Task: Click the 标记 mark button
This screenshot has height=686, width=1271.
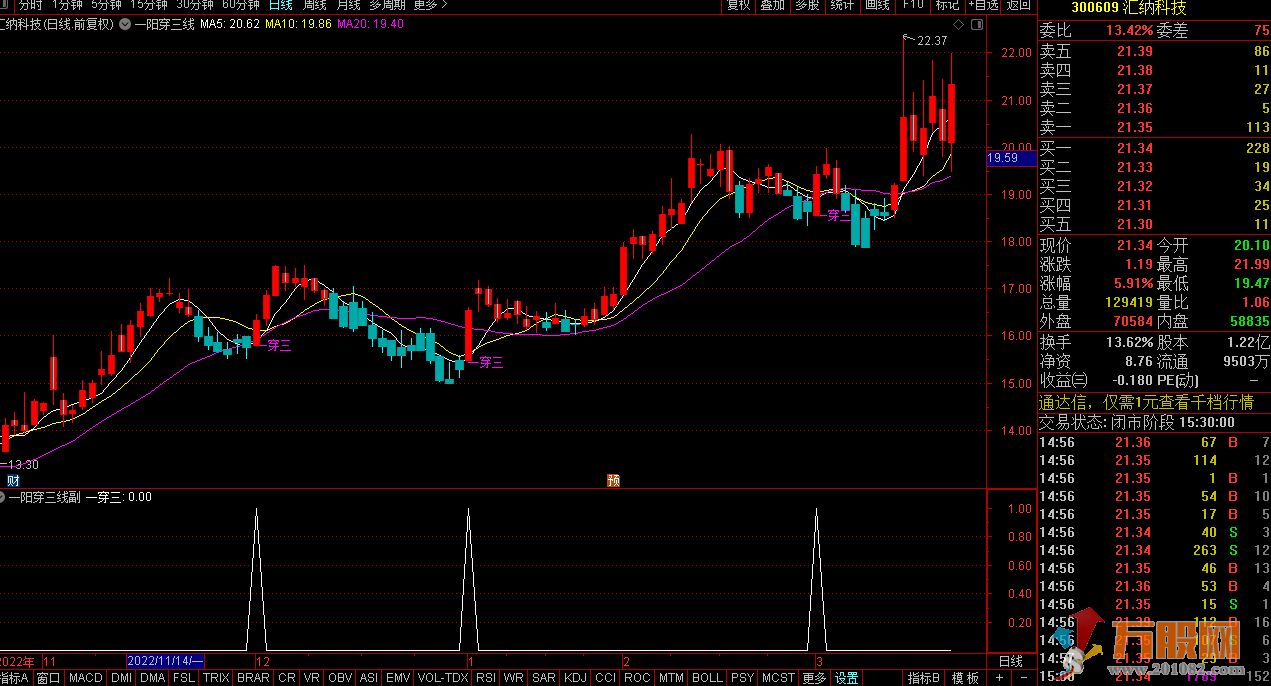Action: pos(947,5)
